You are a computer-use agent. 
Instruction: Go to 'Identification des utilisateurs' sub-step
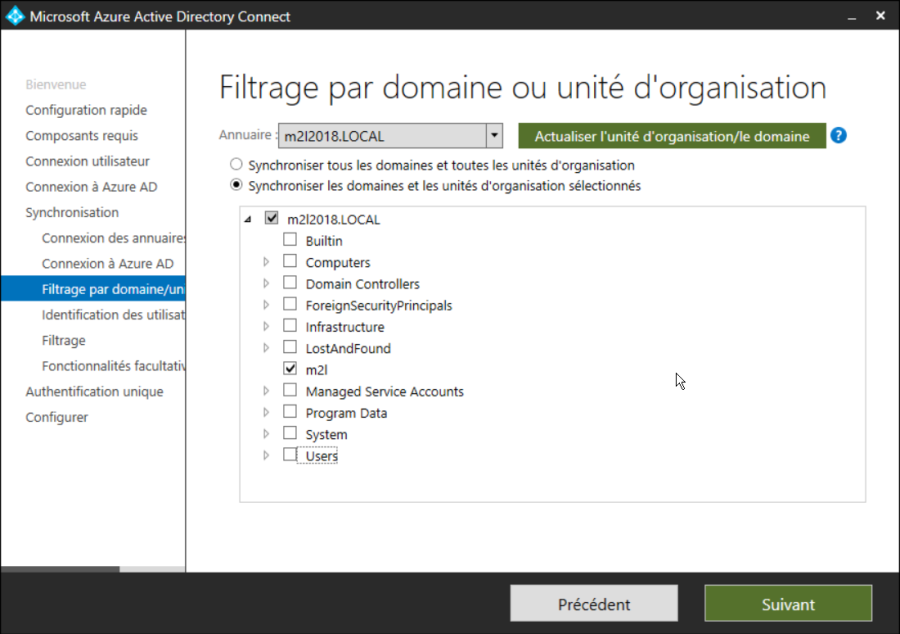click(113, 315)
